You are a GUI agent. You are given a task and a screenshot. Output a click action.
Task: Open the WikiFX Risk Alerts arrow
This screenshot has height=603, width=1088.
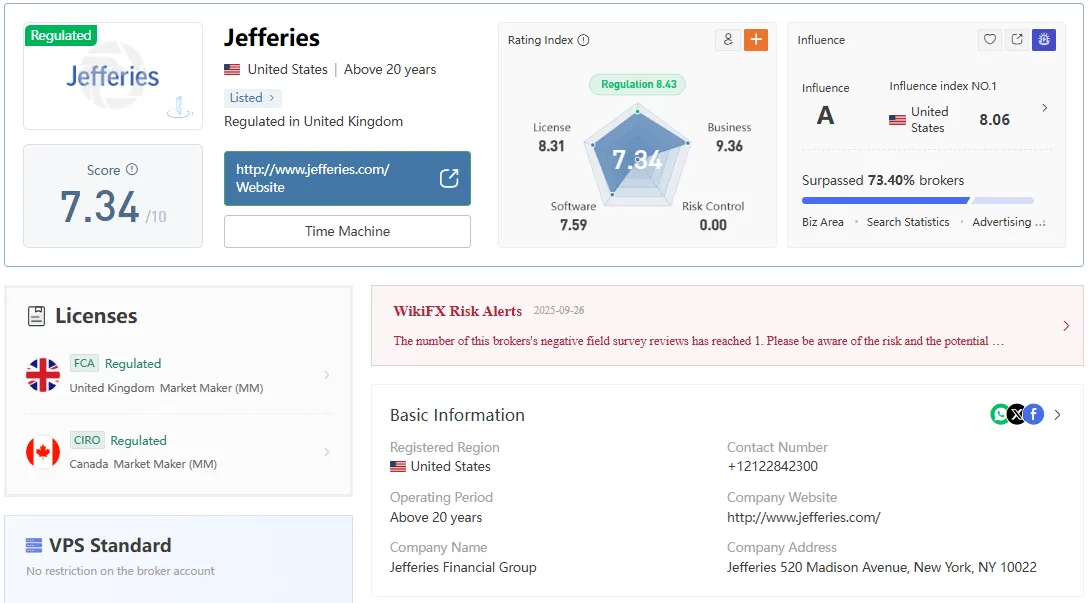pyautogui.click(x=1066, y=325)
